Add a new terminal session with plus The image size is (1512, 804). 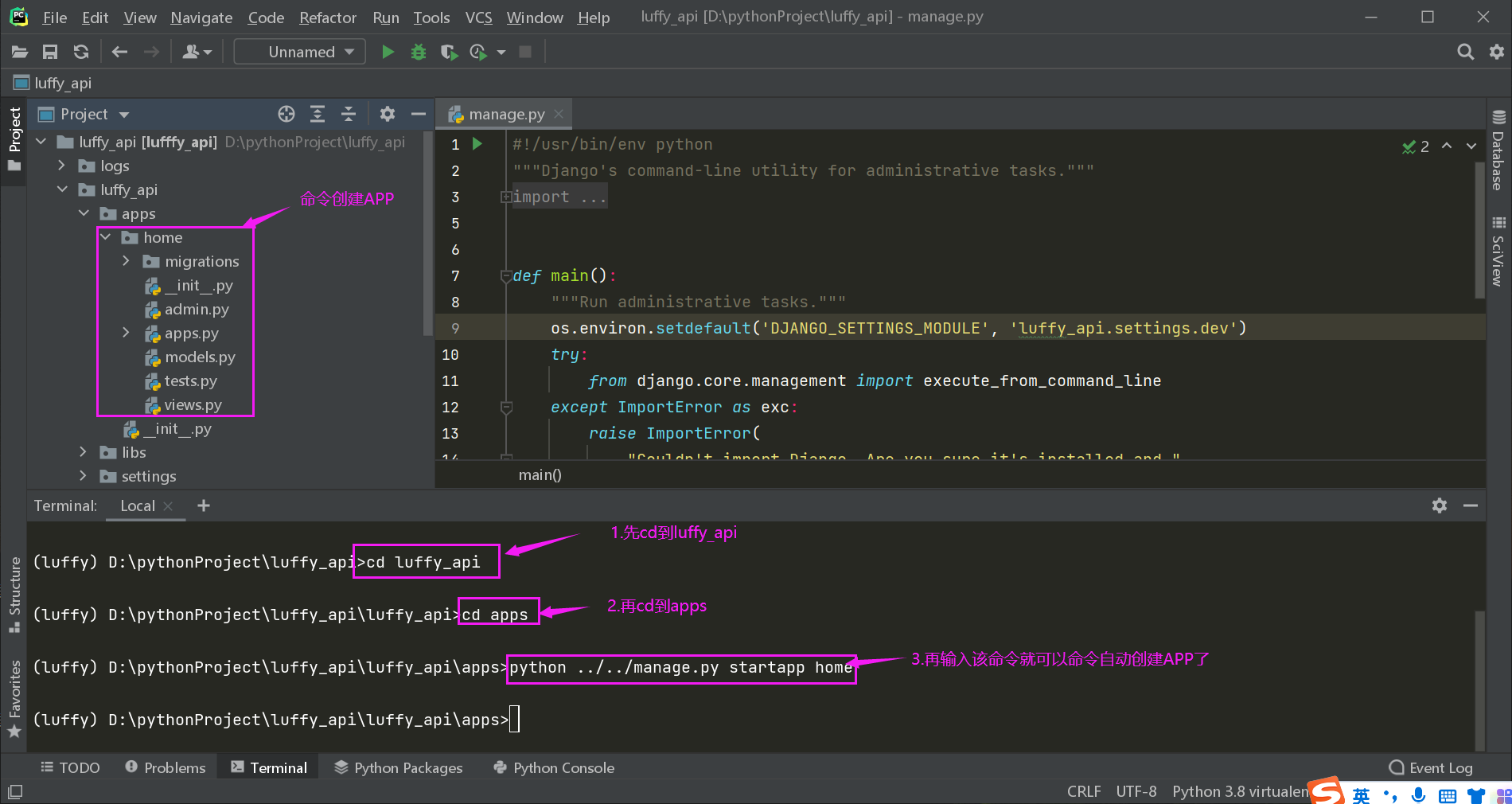pos(204,505)
